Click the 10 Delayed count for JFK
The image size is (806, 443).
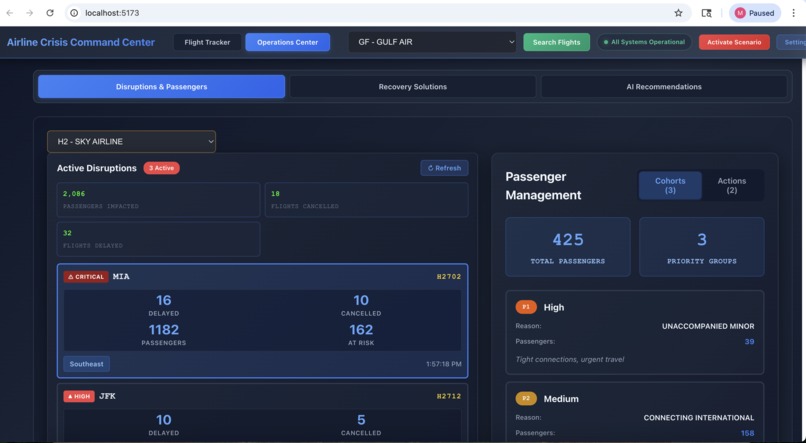163,420
